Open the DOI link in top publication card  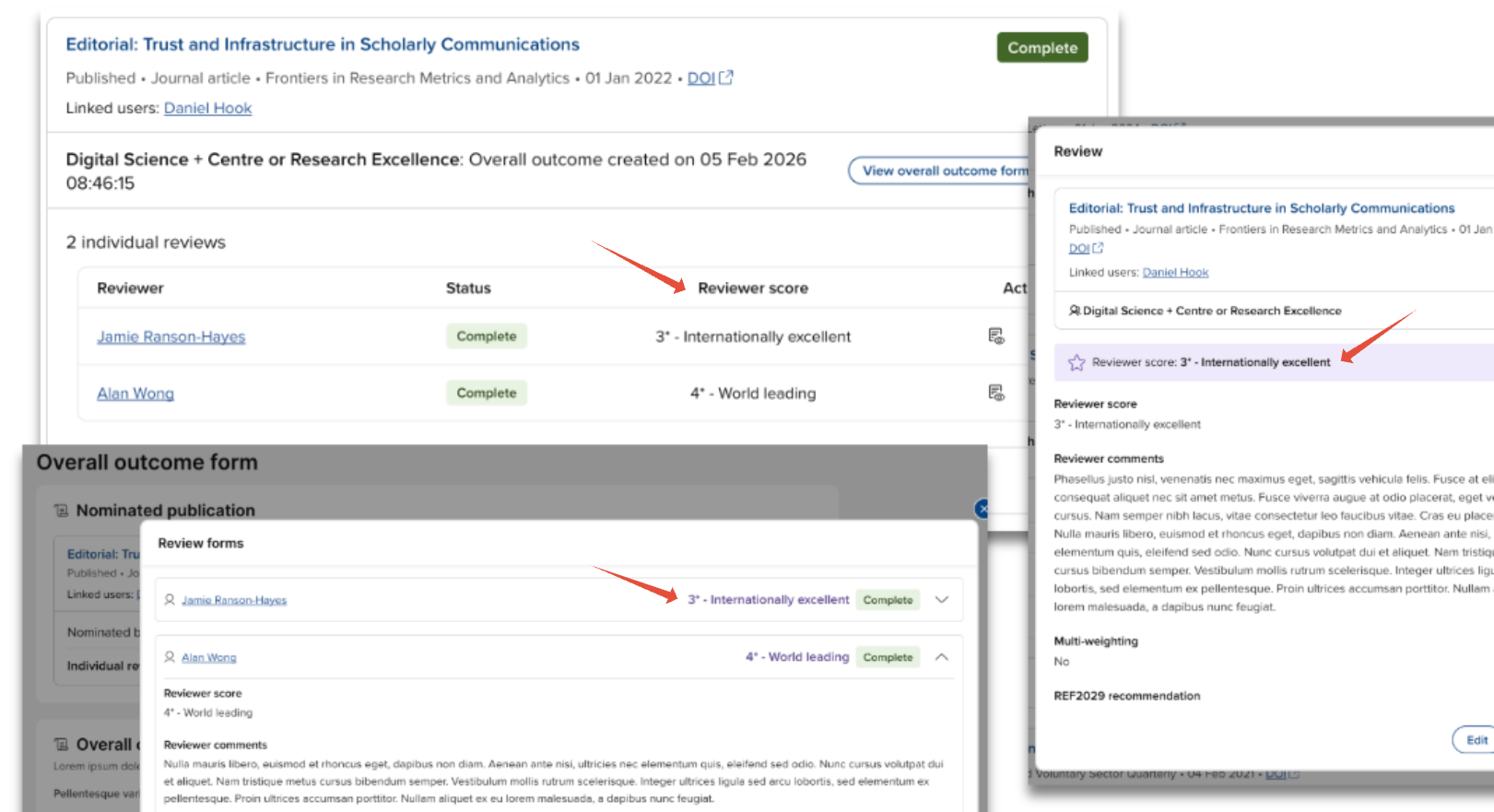[700, 78]
